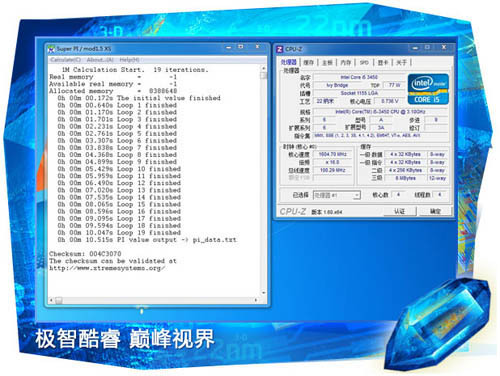The image size is (500, 376).
Task: Close the CPU-Z window
Action: [x=444, y=48]
